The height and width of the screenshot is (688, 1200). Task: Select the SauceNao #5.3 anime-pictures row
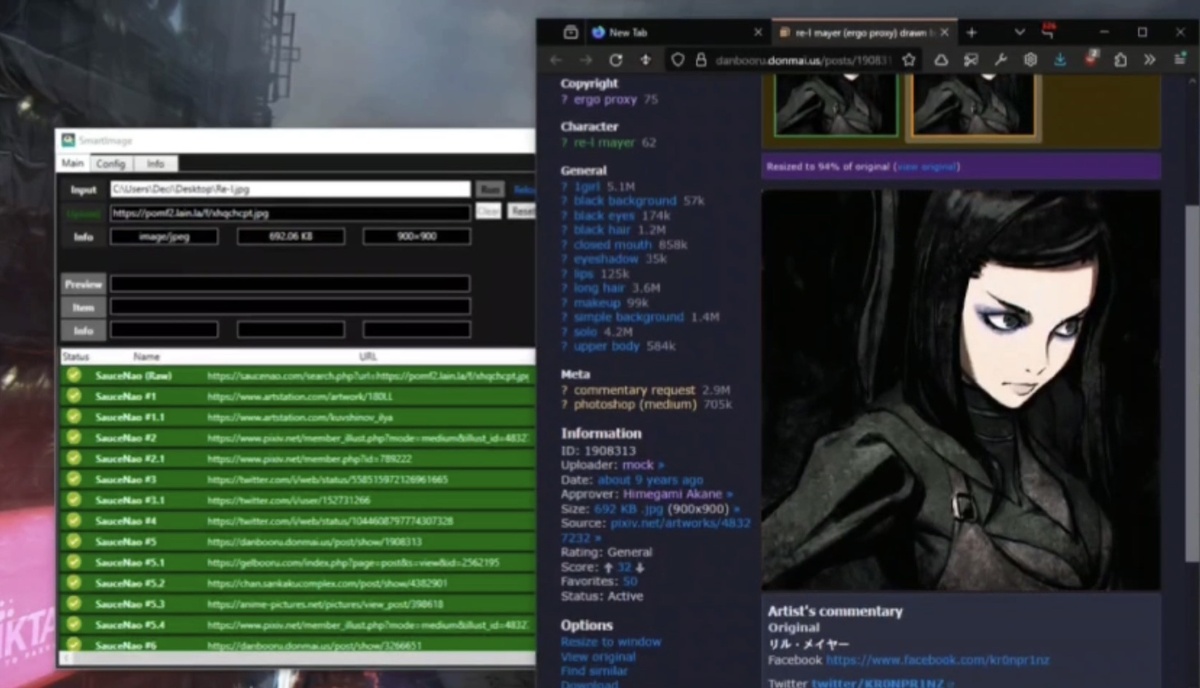click(x=297, y=604)
